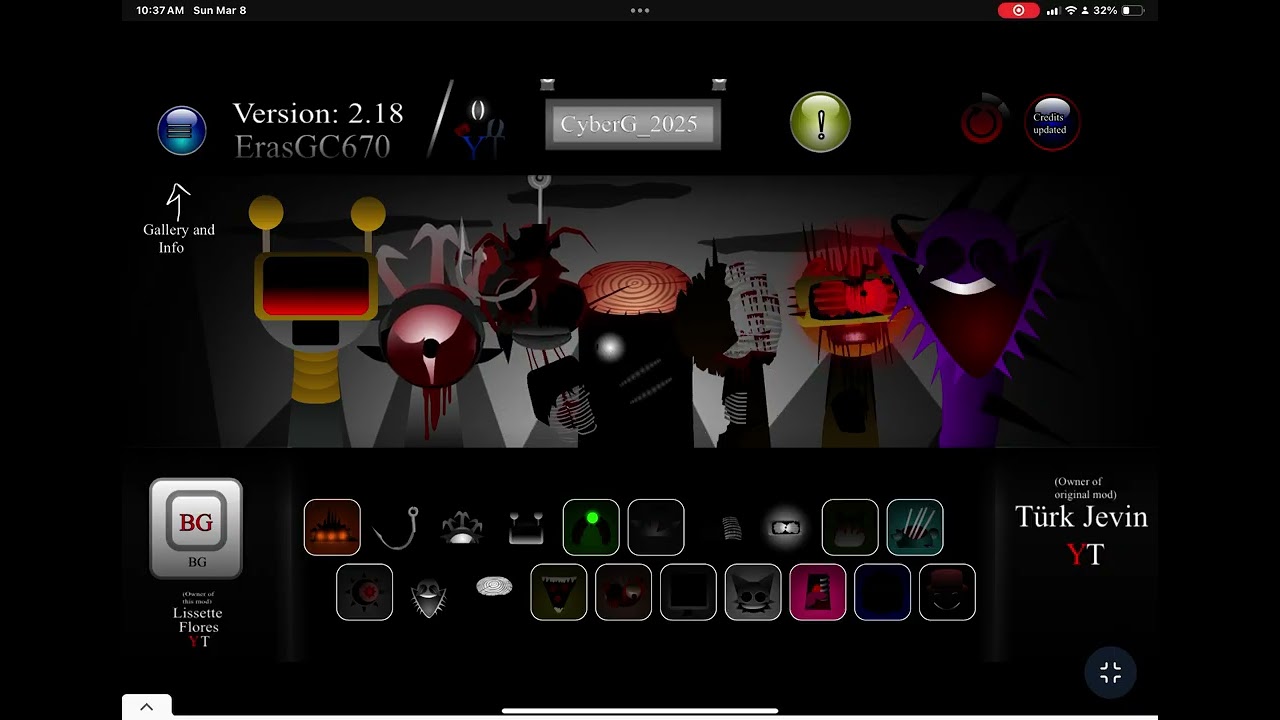This screenshot has height=720, width=1280.
Task: Select the coiled spring sound icon
Action: click(x=732, y=527)
